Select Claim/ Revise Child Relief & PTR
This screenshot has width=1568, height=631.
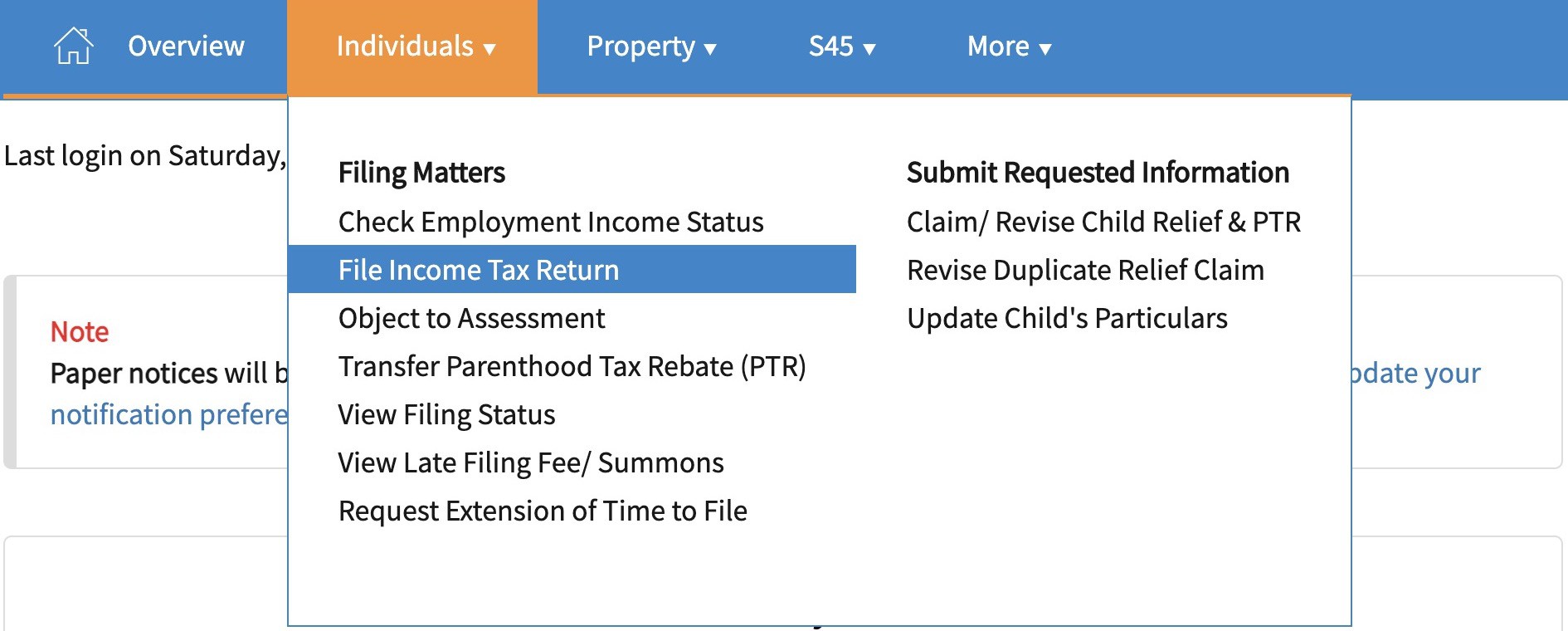tap(1103, 222)
